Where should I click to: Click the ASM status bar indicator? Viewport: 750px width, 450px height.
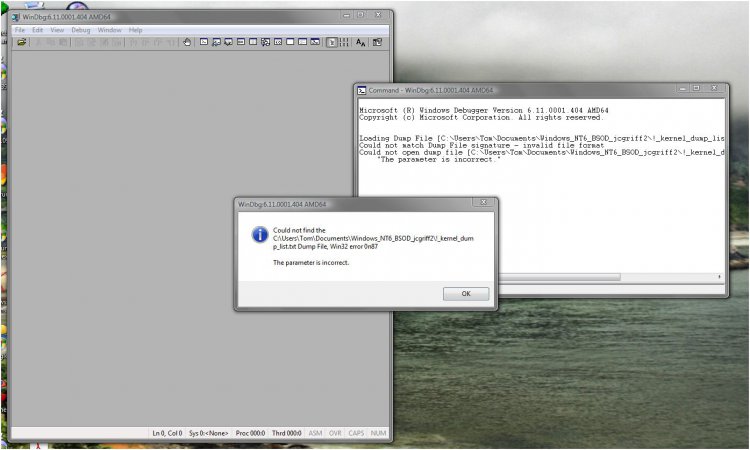coord(315,433)
